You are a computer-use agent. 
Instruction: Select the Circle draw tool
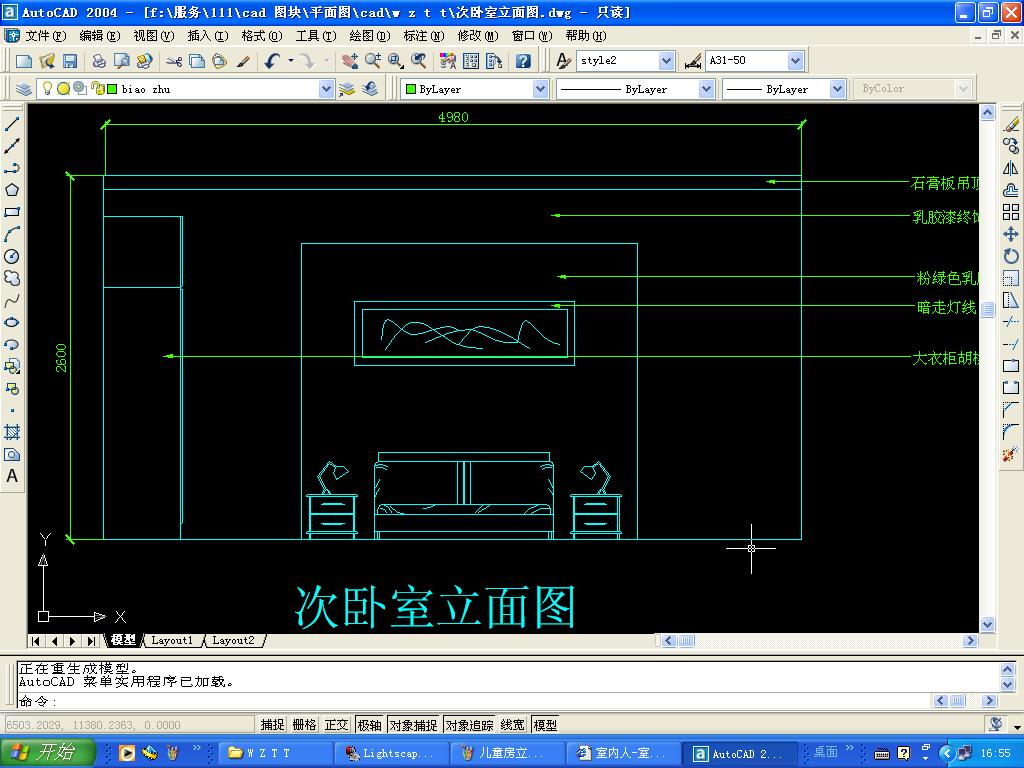pyautogui.click(x=12, y=257)
